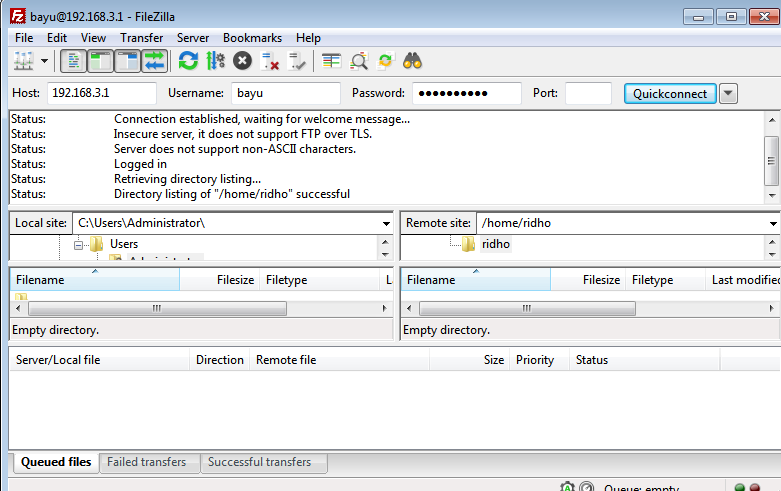Click the Password input field
Image resolution: width=781 pixels, height=491 pixels.
[x=467, y=93]
